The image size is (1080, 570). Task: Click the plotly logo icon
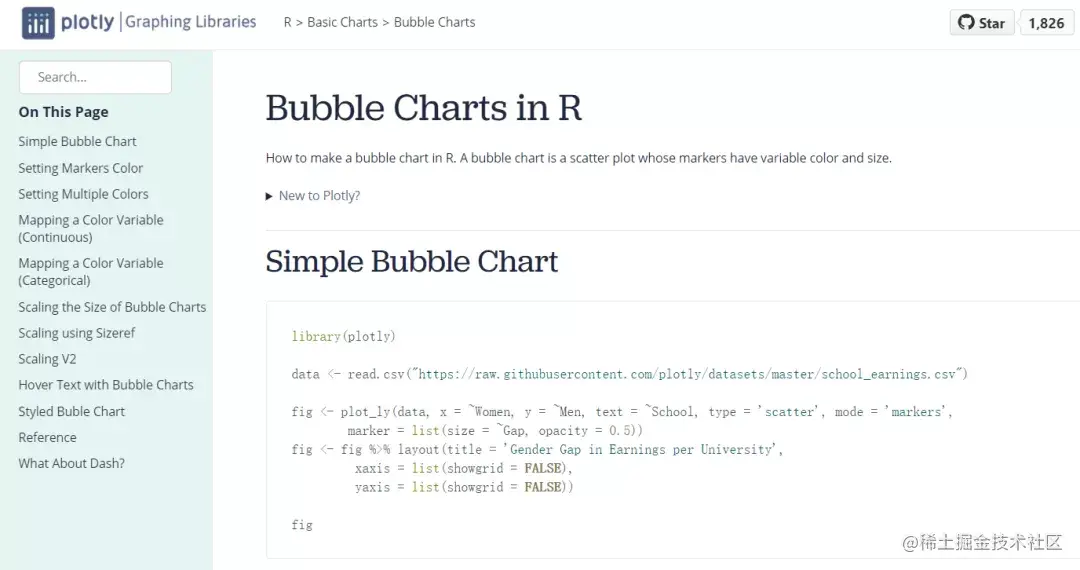(x=38, y=23)
